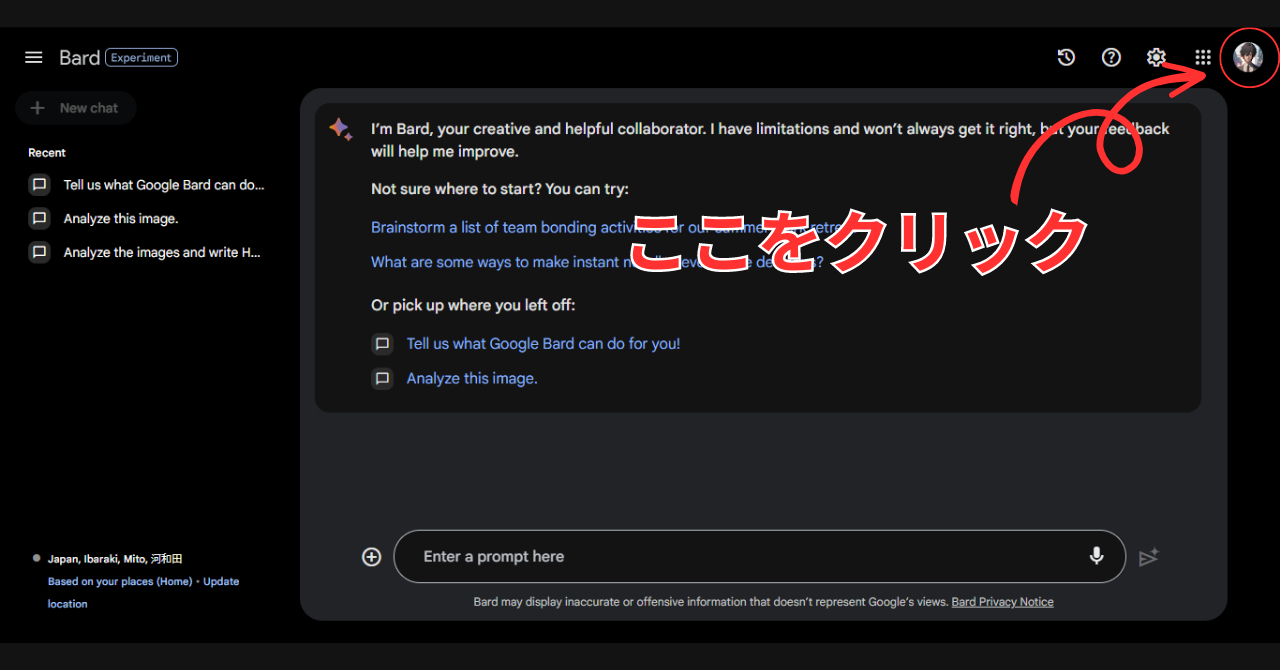Click the plus upload image icon

(371, 557)
